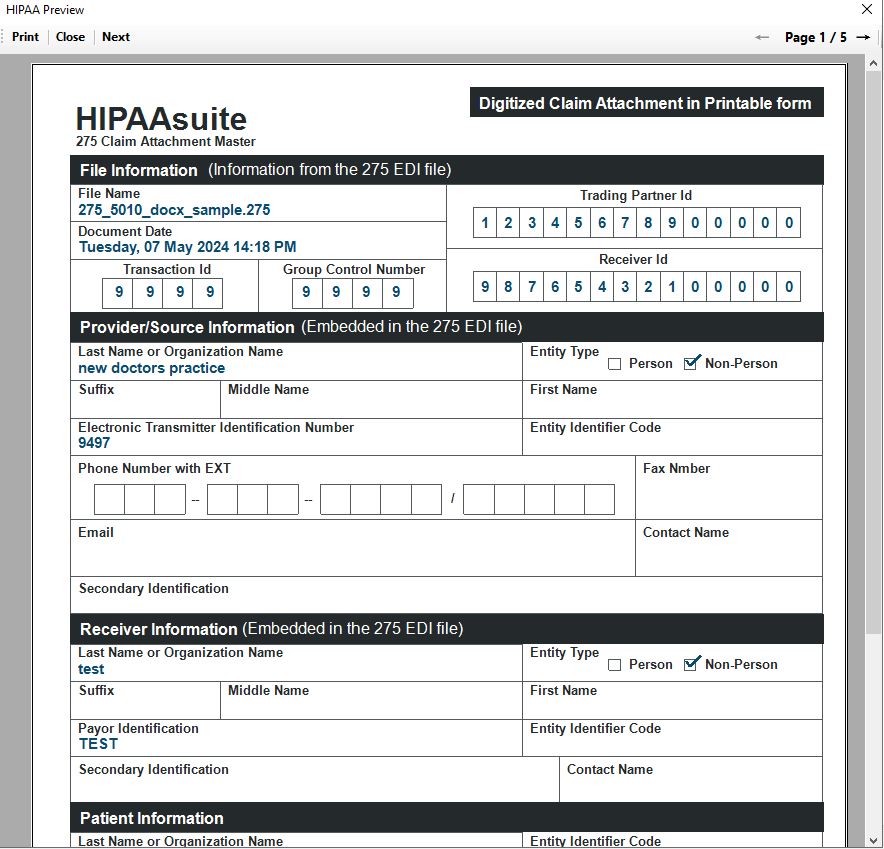Click Provider/Source Information section header
This screenshot has width=884, height=849.
(x=447, y=327)
